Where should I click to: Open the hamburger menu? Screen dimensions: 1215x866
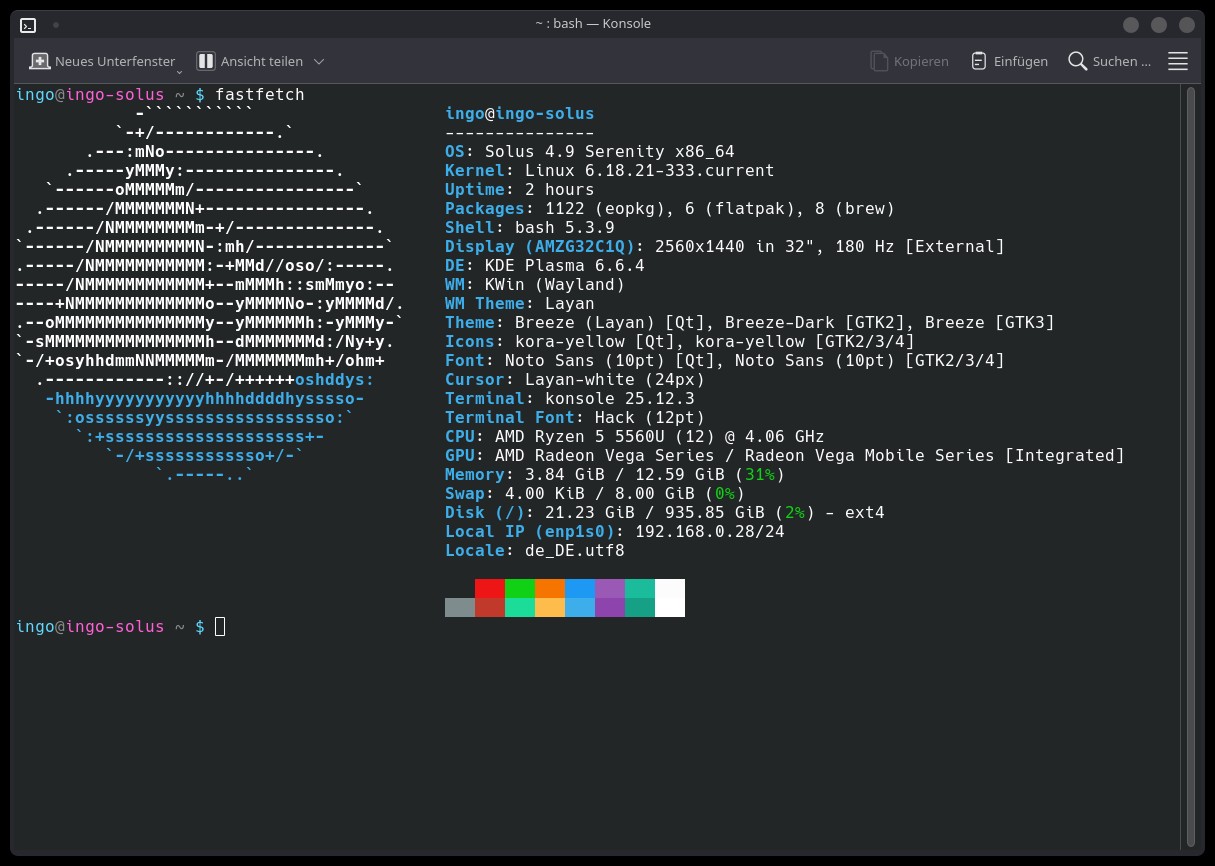pyautogui.click(x=1178, y=61)
